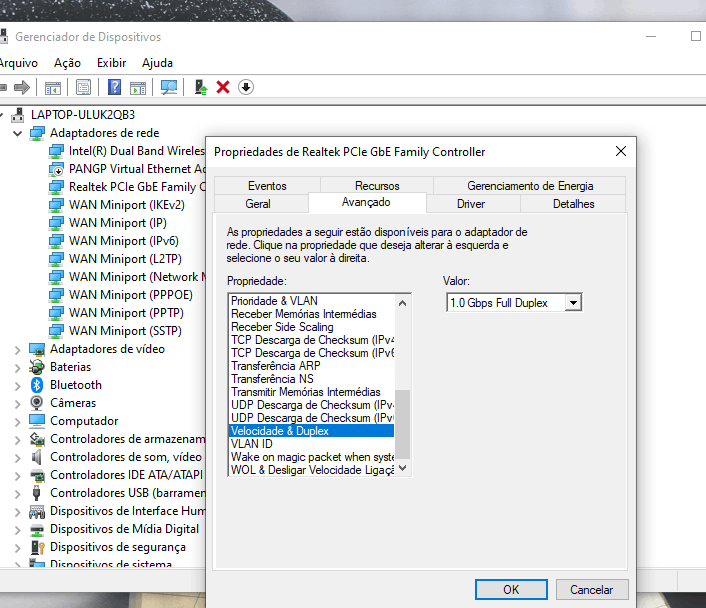Switch to the Detalhes tab
Image resolution: width=706 pixels, height=608 pixels.
[x=573, y=204]
